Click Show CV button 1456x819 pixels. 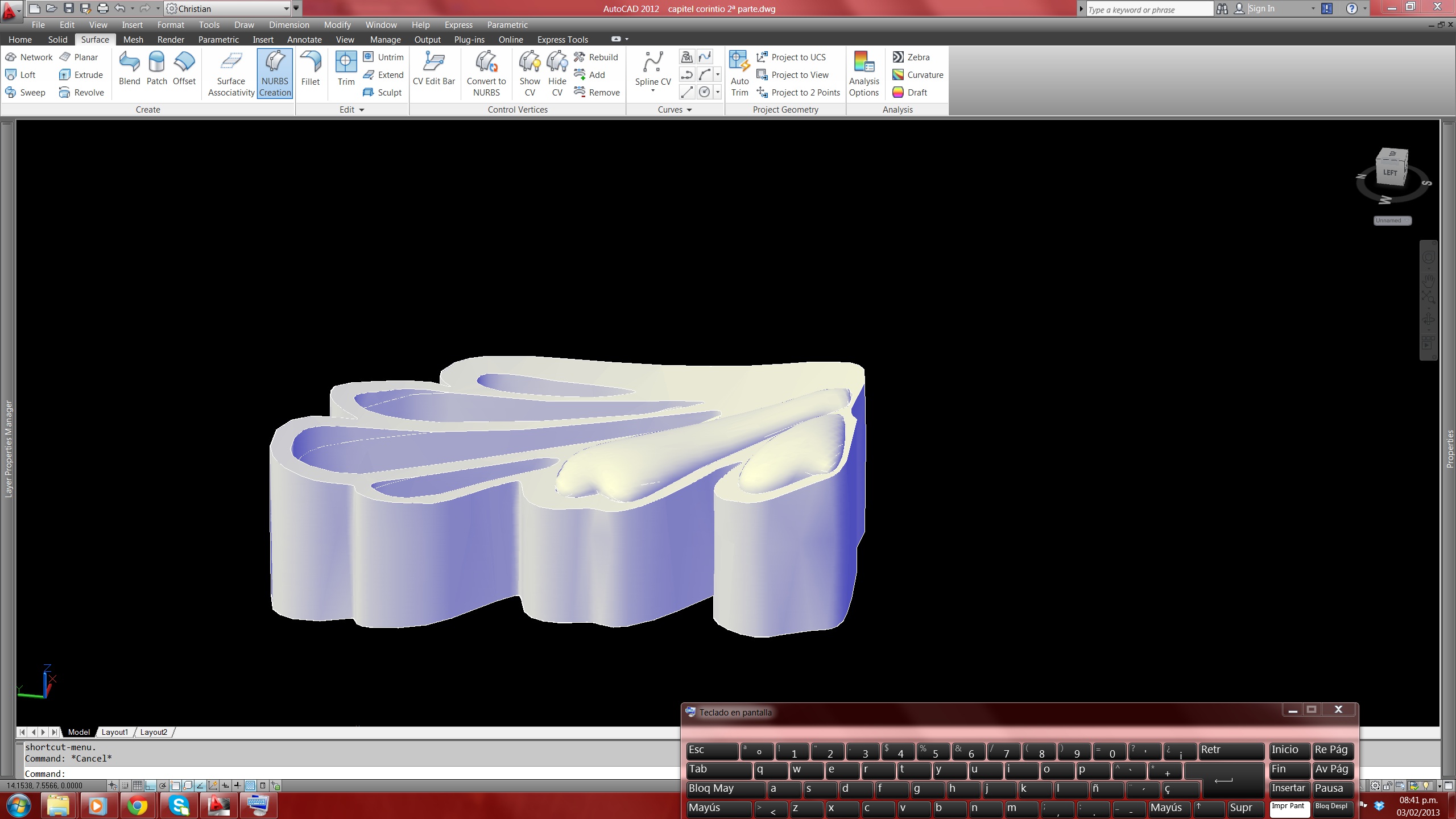(x=530, y=74)
